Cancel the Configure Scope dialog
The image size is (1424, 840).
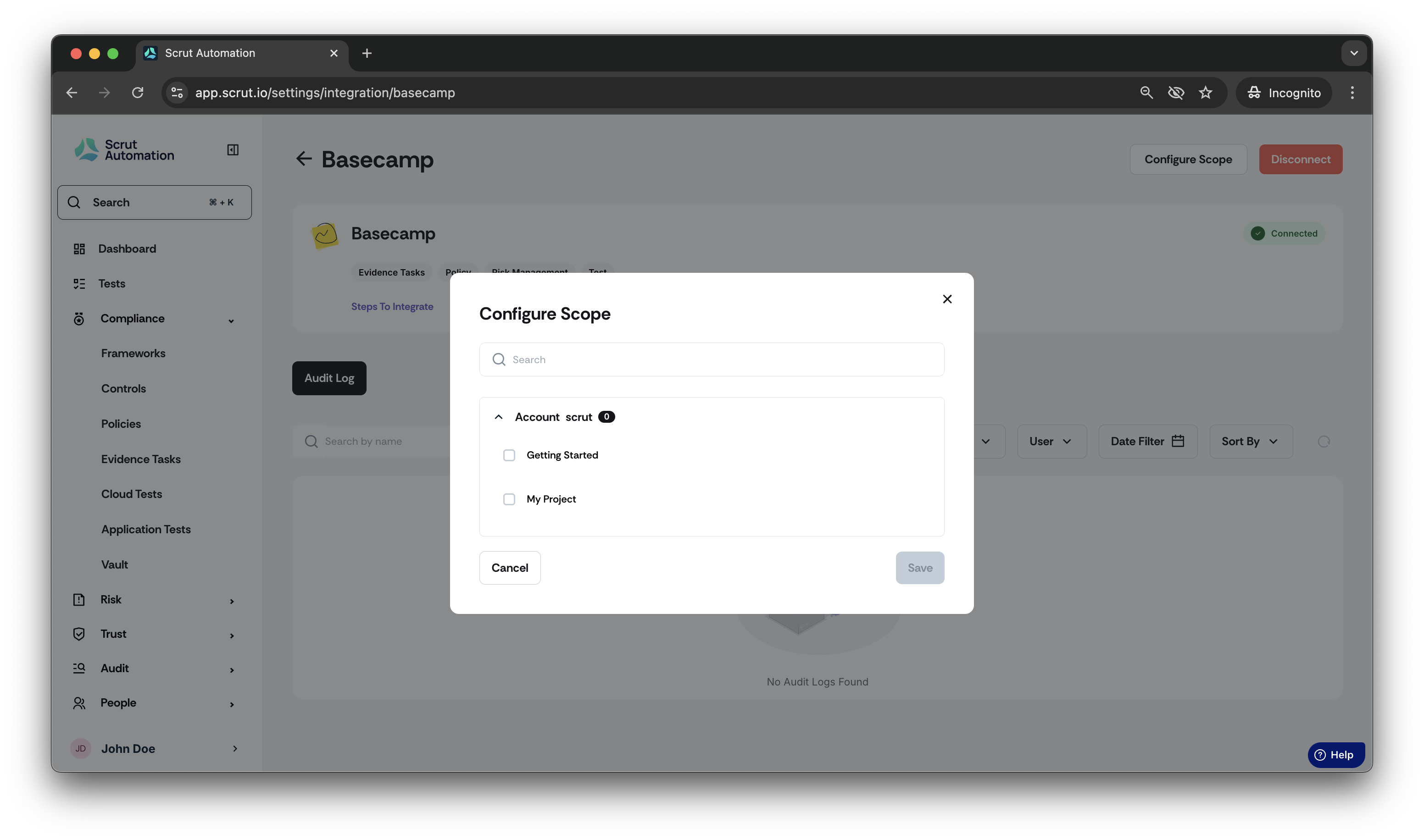pyautogui.click(x=510, y=568)
